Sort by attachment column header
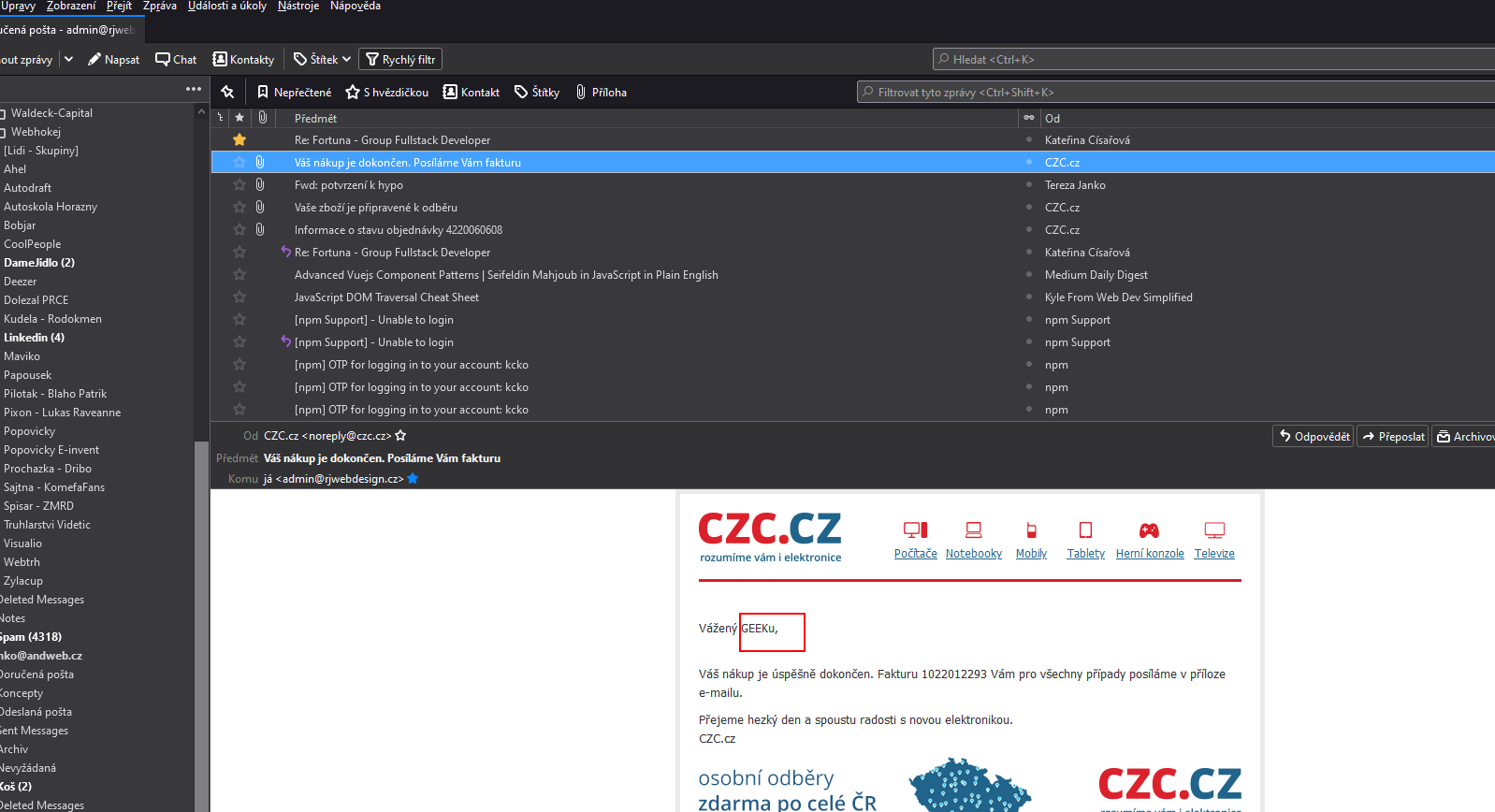The height and width of the screenshot is (812, 1495). [263, 118]
